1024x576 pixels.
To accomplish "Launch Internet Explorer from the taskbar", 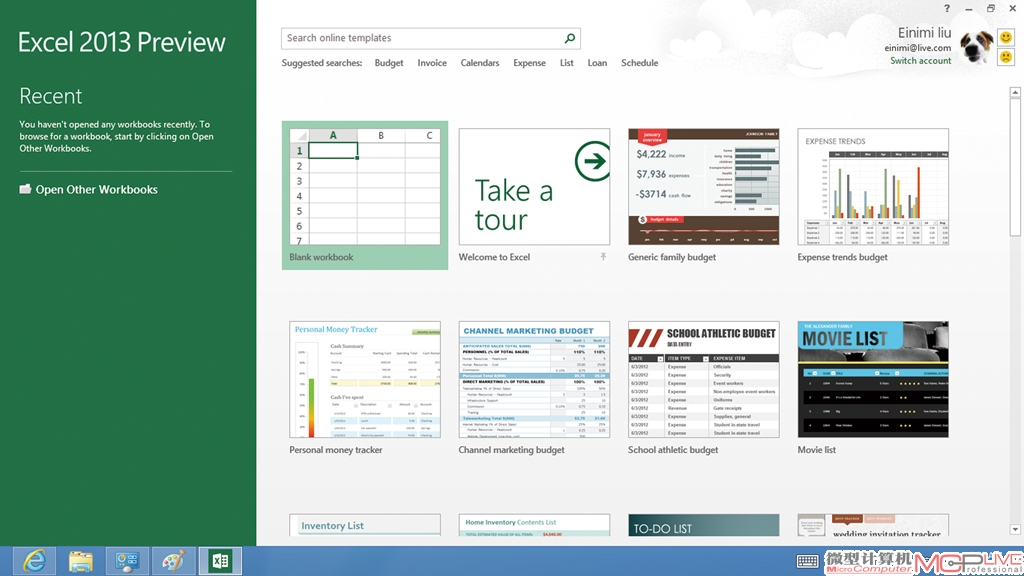I will pyautogui.click(x=34, y=561).
